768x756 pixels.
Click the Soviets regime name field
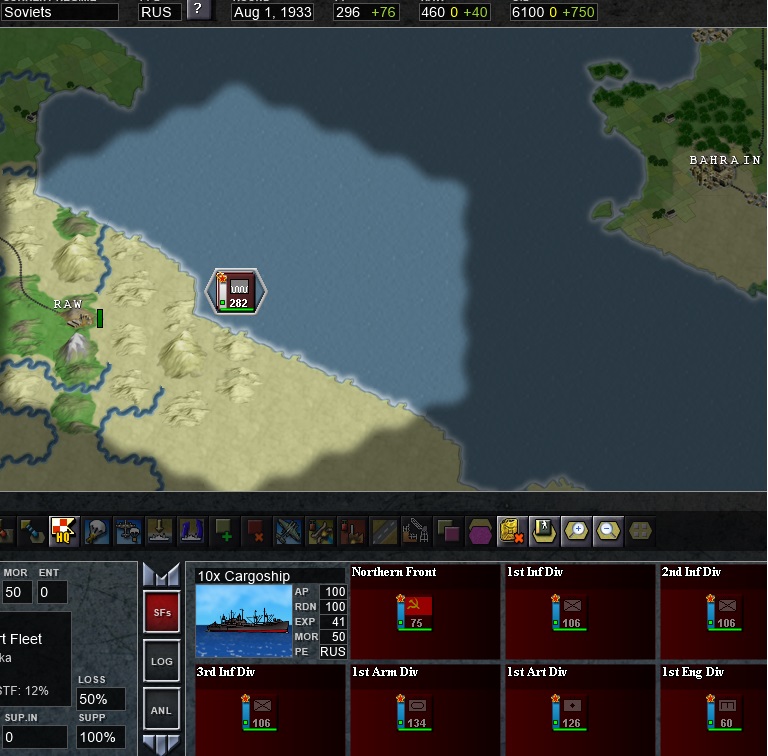pos(60,12)
